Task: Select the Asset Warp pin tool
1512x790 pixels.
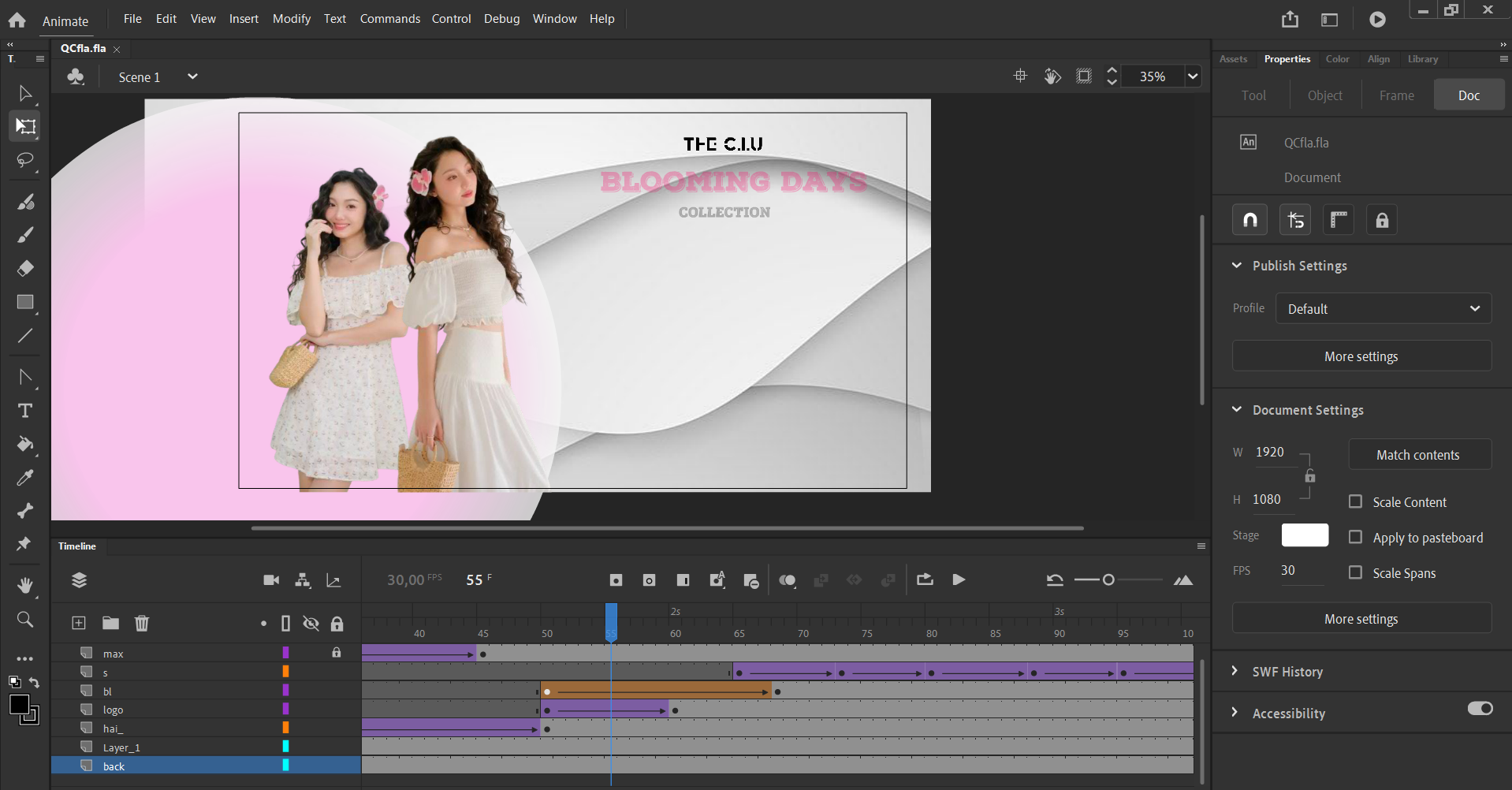Action: point(24,544)
